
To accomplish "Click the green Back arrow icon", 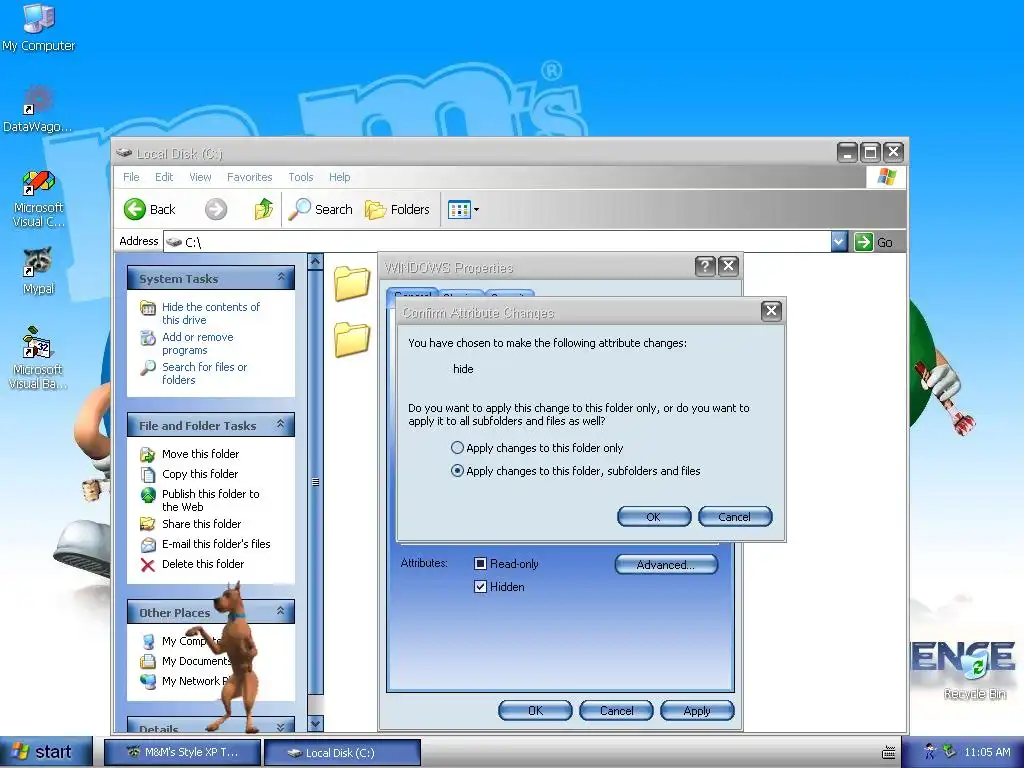I will pyautogui.click(x=135, y=210).
